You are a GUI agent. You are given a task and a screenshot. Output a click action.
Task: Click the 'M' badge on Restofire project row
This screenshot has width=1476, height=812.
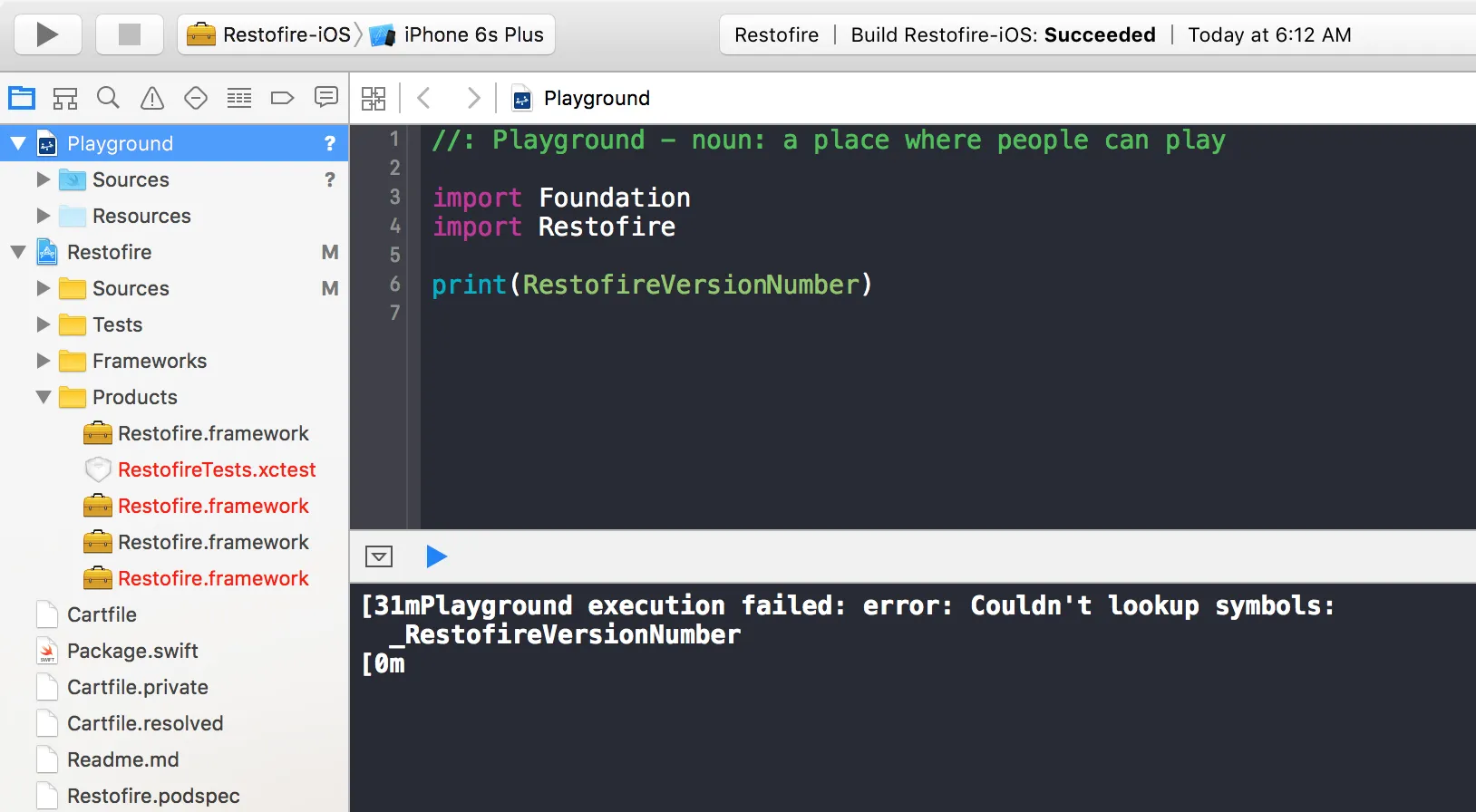[x=330, y=252]
